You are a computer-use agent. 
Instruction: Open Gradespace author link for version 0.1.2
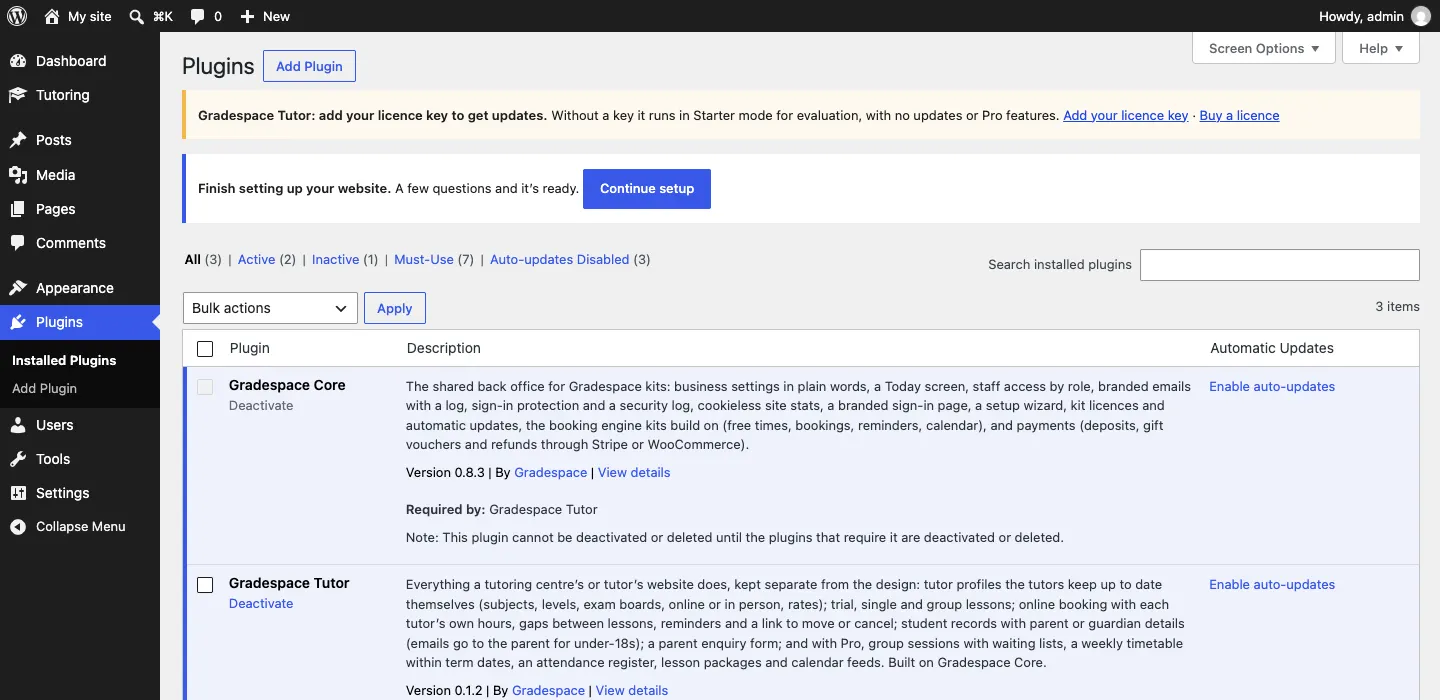pyautogui.click(x=548, y=690)
